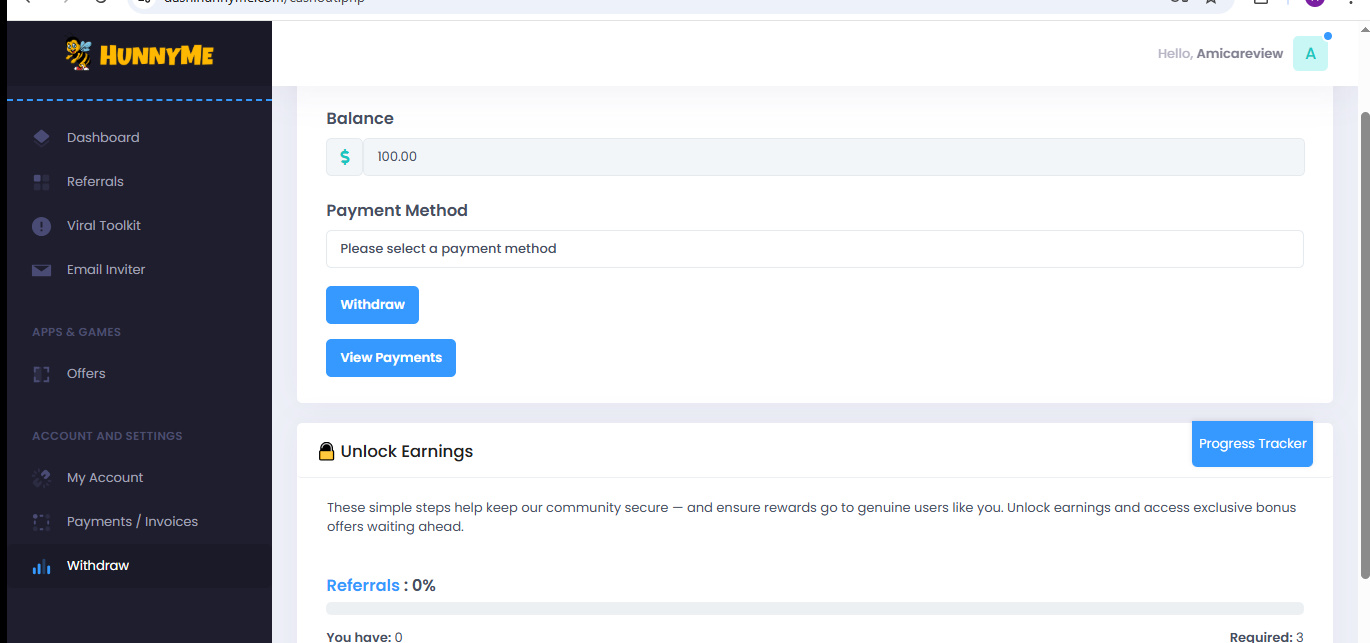Open the Progress Tracker button
Image resolution: width=1370 pixels, height=643 pixels.
point(1252,444)
